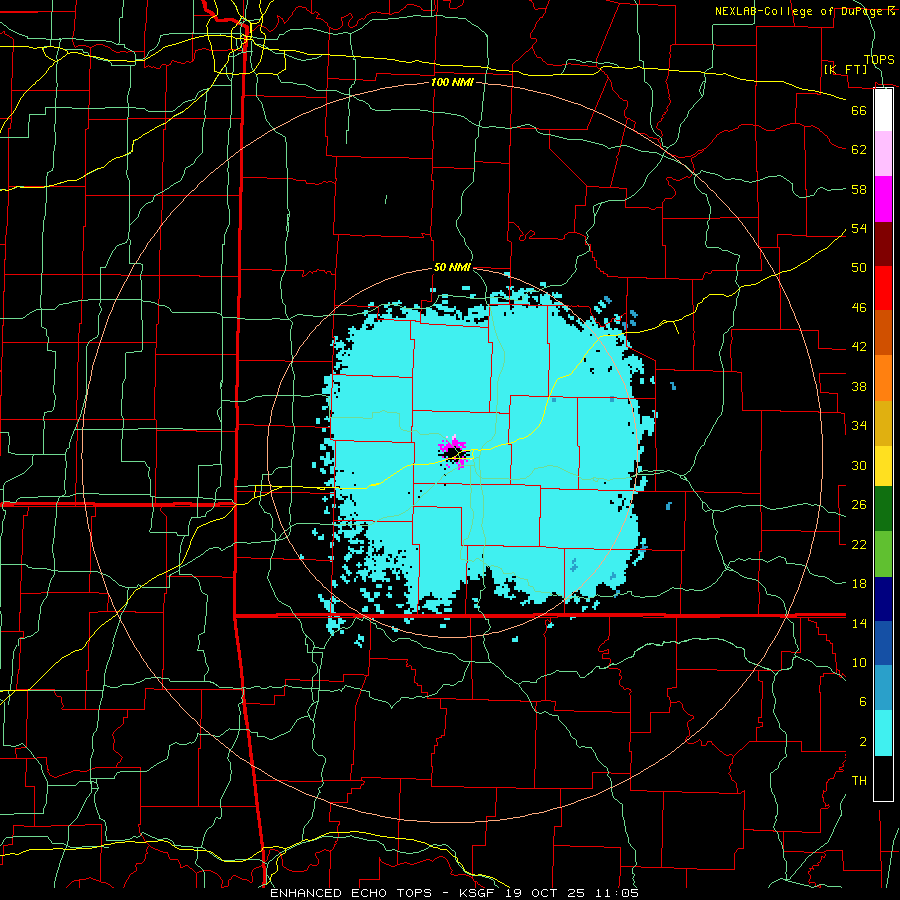Click the black TH legend swatch
The width and height of the screenshot is (900, 900).
[883, 778]
